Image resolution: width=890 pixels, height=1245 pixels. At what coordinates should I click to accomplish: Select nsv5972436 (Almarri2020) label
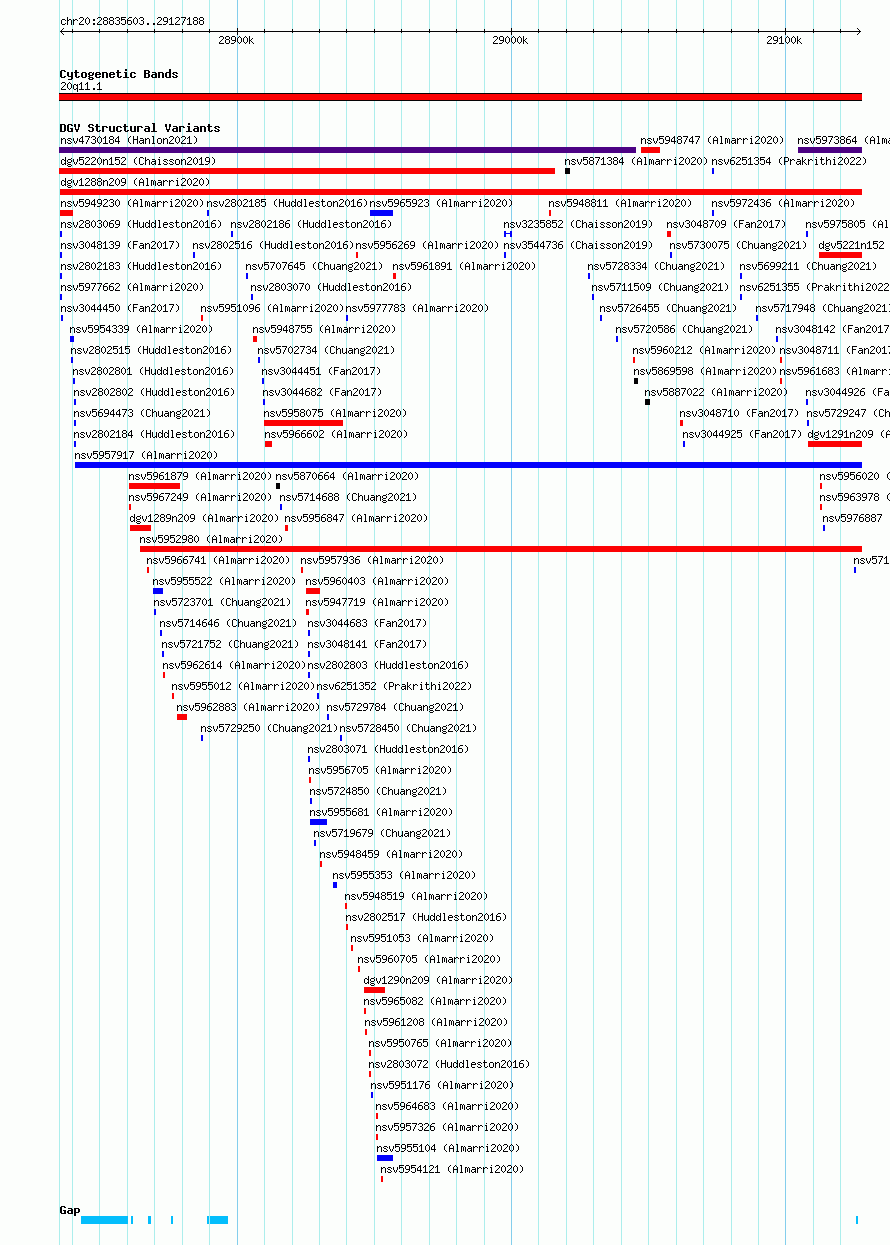click(x=783, y=203)
